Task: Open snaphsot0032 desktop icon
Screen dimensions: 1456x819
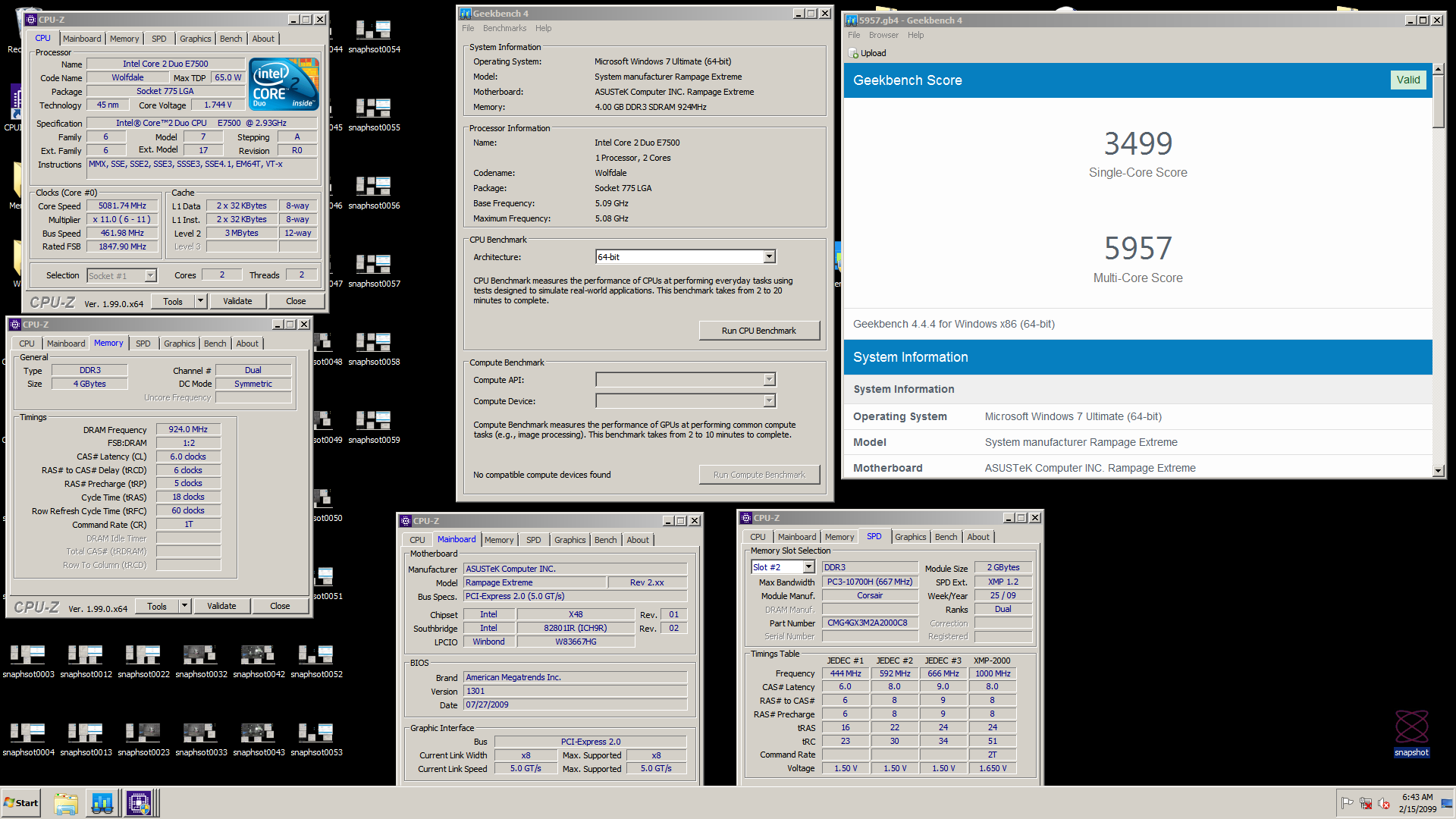Action: [201, 662]
